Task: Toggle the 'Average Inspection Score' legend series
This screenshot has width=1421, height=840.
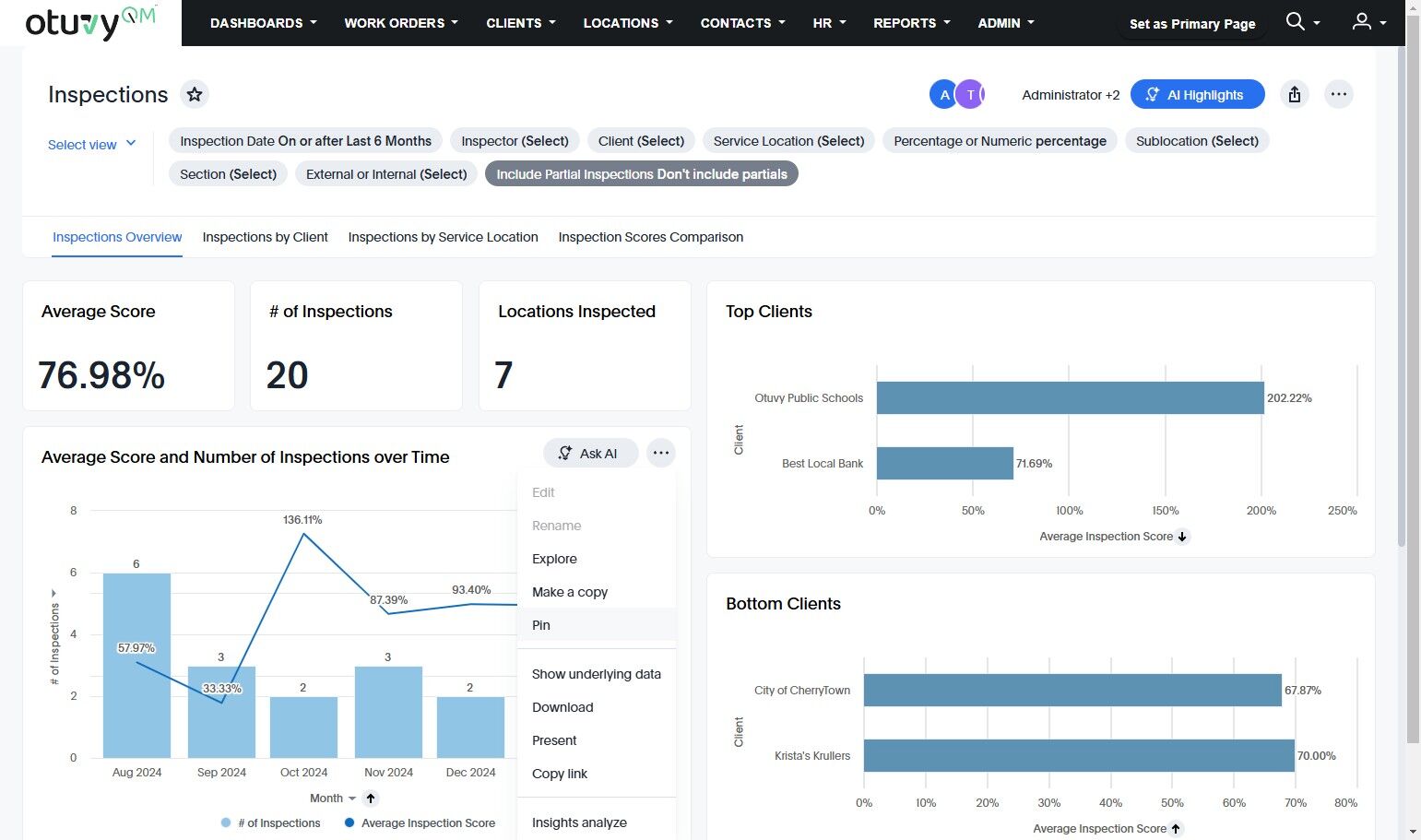Action: click(x=420, y=823)
